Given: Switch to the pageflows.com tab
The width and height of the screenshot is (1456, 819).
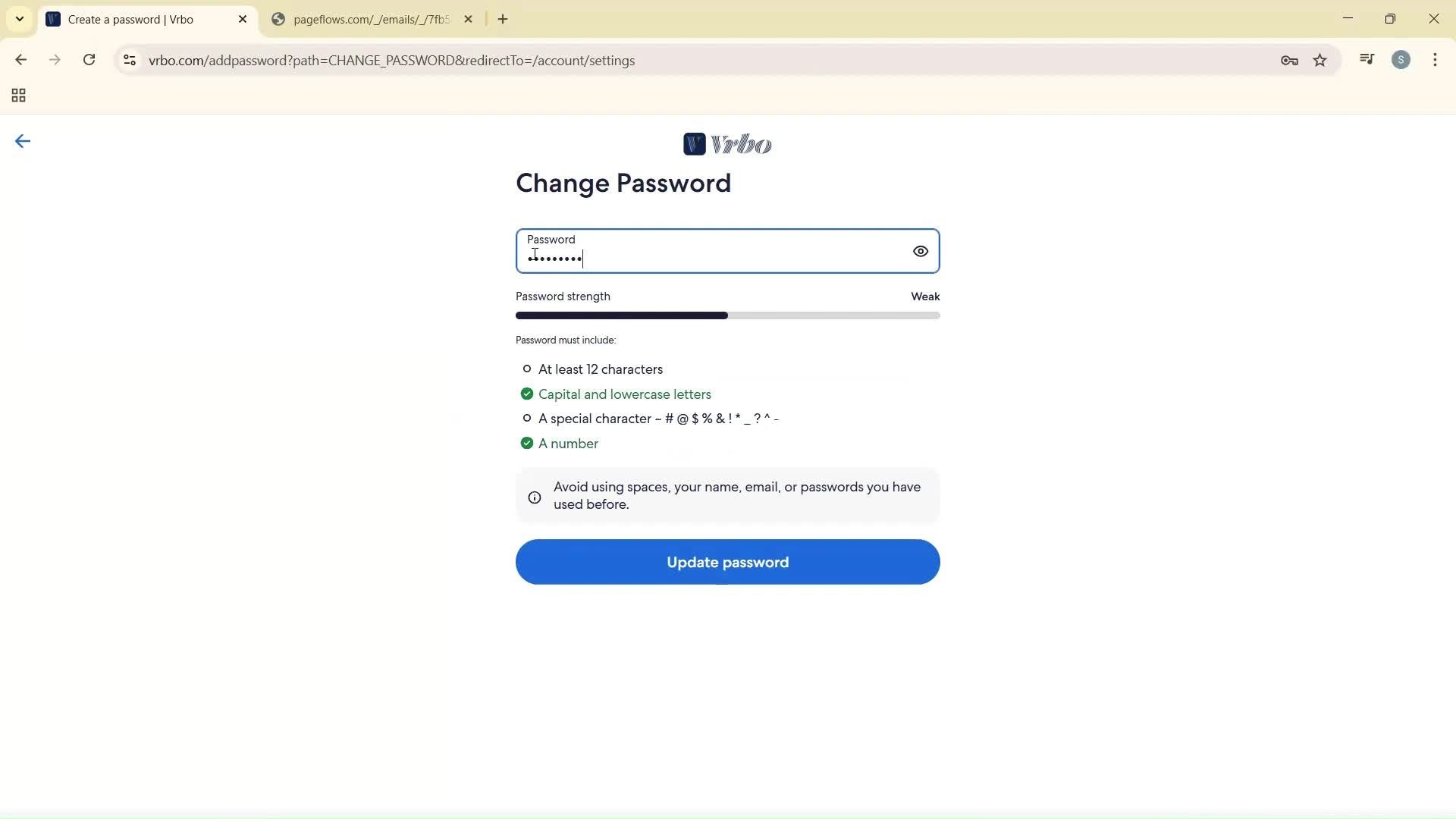Looking at the screenshot, I should click(364, 19).
